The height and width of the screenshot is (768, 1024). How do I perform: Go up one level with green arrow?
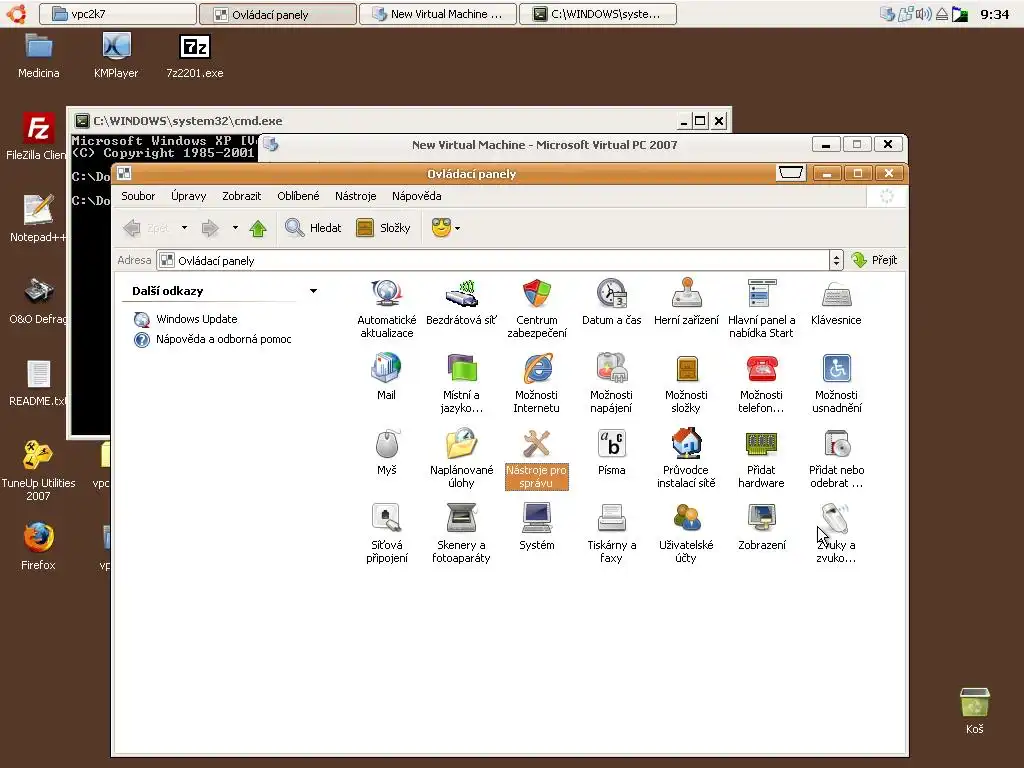pos(258,228)
